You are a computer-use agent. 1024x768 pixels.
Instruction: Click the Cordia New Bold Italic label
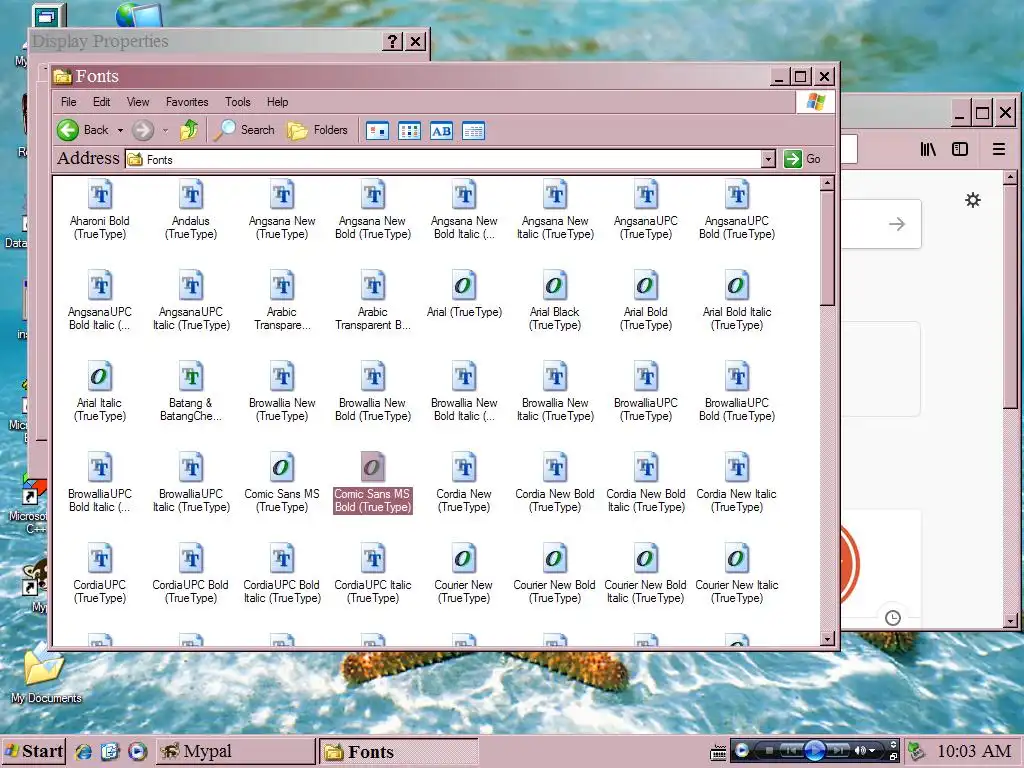pos(646,500)
